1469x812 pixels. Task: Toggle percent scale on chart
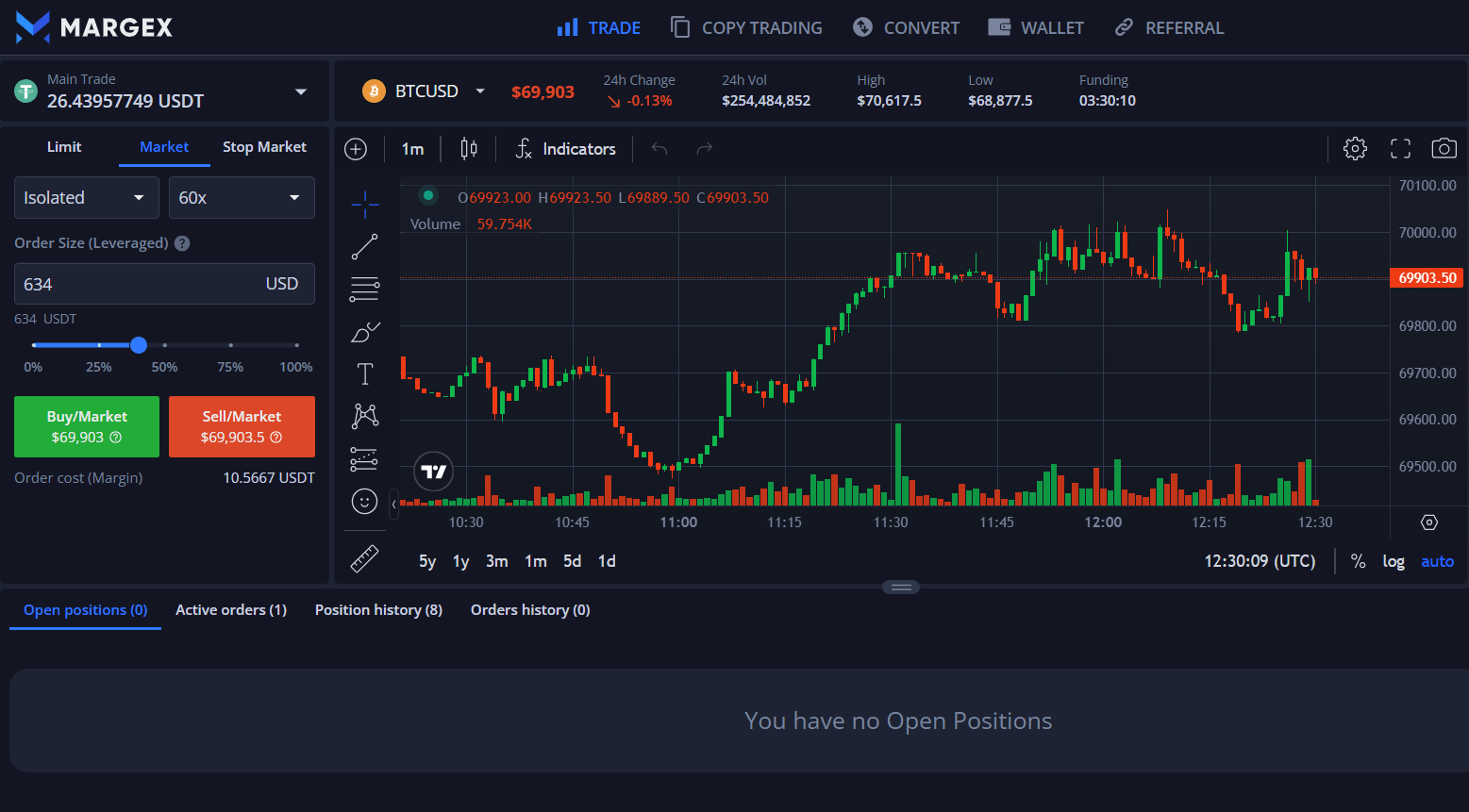point(1358,561)
